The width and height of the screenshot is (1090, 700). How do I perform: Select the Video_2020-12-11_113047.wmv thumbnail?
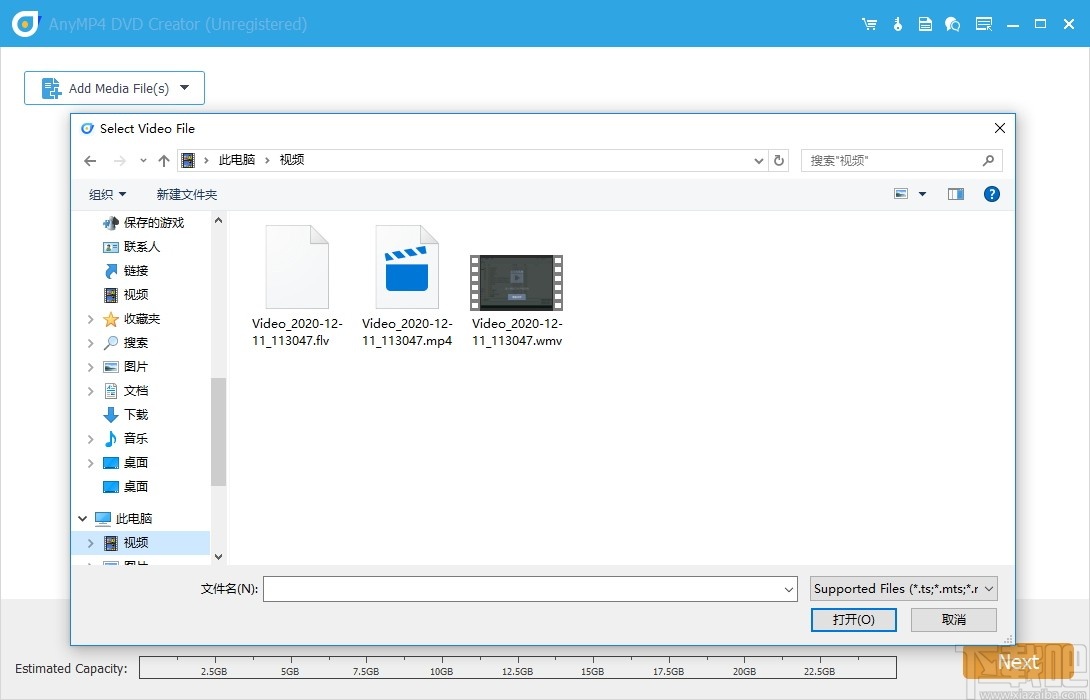pos(516,283)
